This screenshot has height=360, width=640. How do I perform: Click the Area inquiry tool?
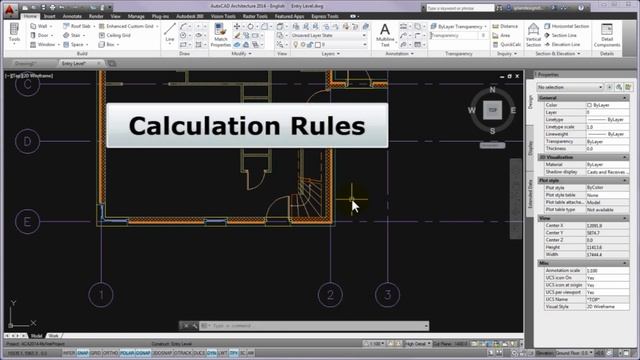(x=501, y=36)
